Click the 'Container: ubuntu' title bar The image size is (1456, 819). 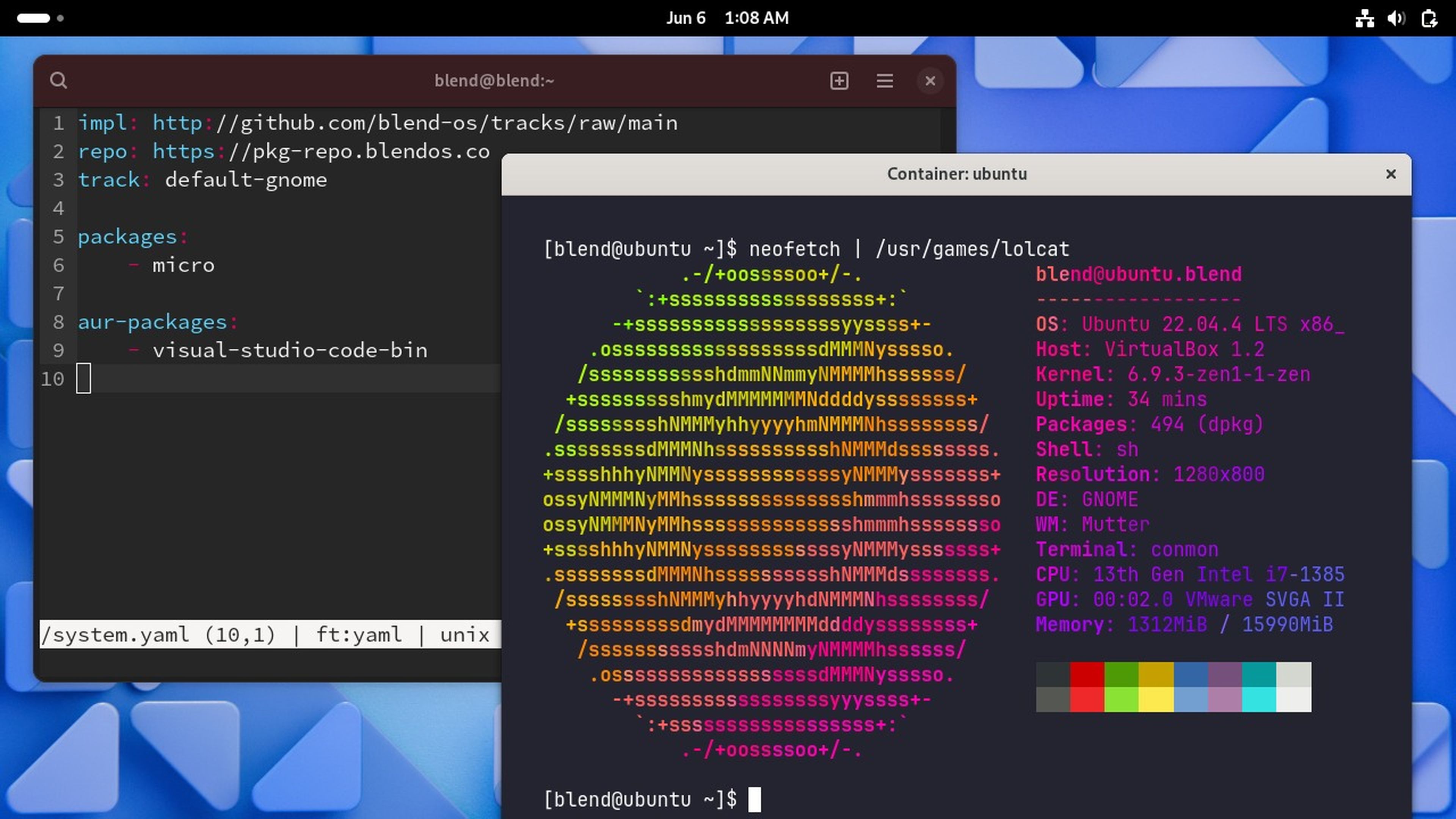tap(956, 174)
